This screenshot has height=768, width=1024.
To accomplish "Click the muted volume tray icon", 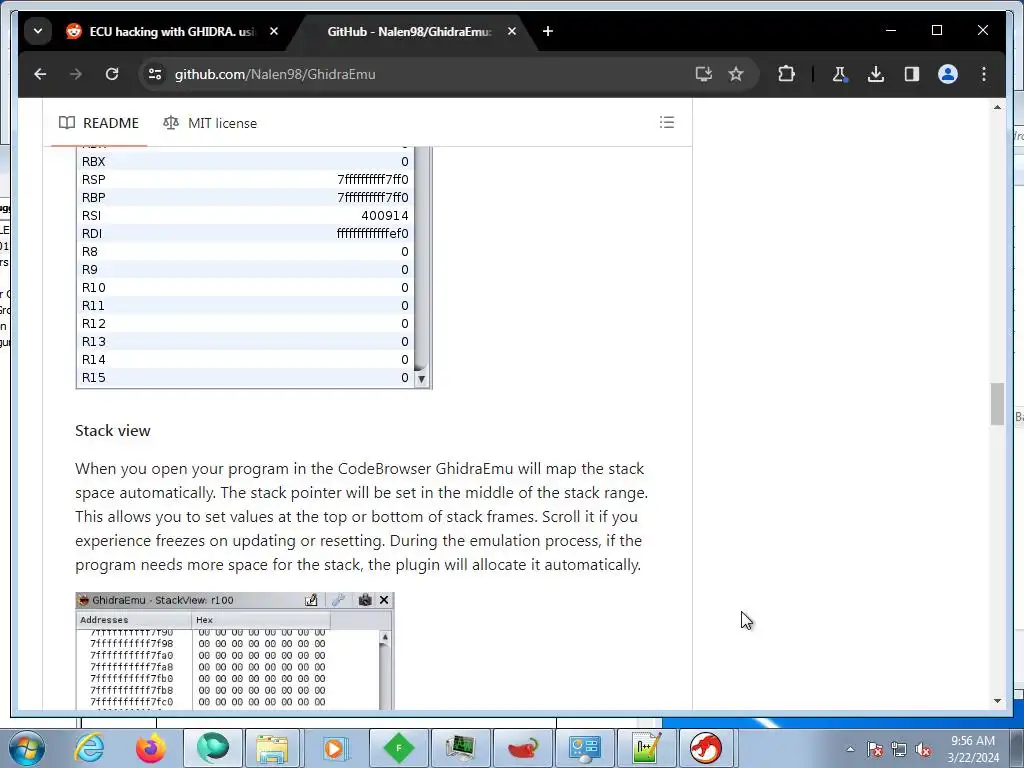I will [923, 749].
